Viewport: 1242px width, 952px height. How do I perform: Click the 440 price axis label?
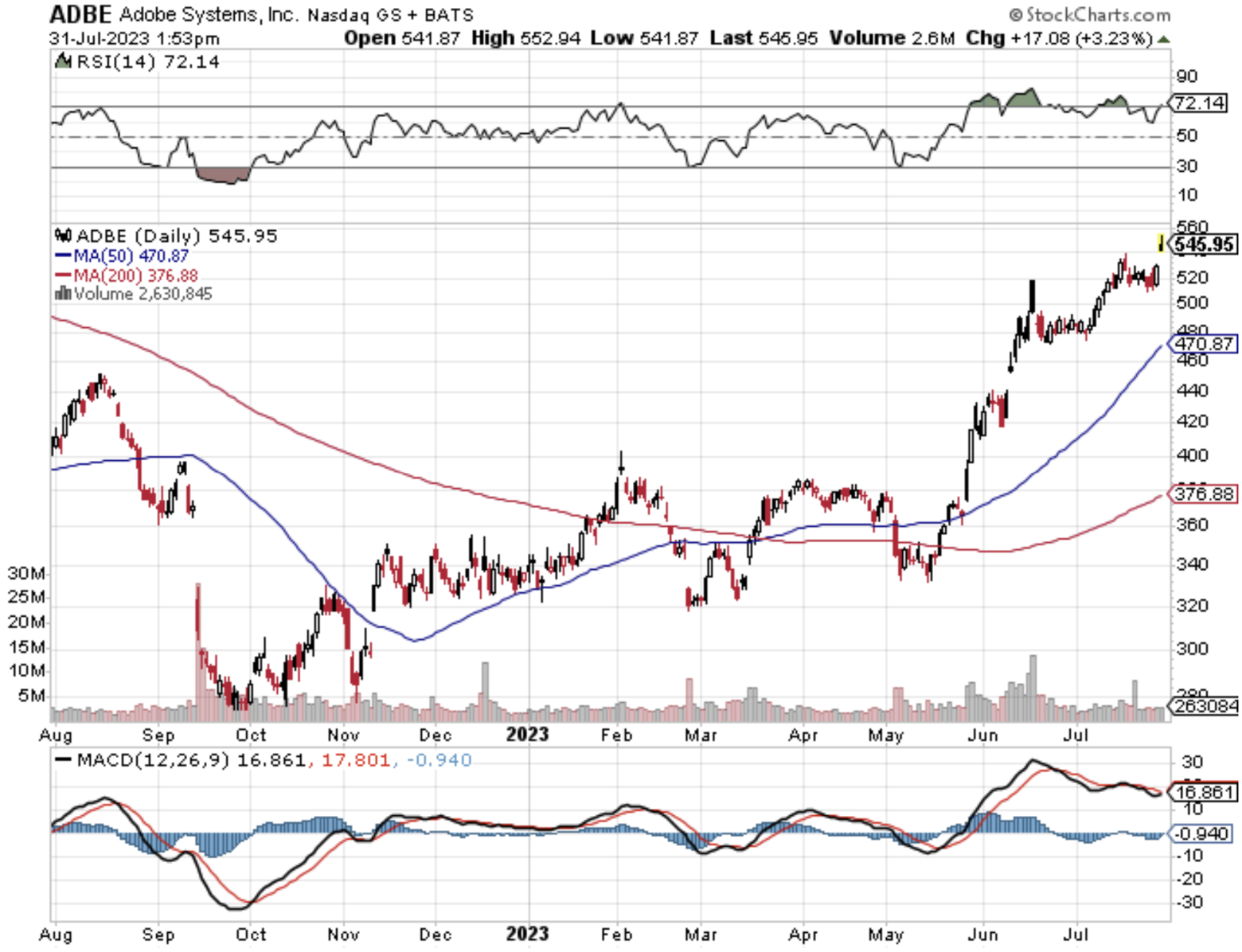pyautogui.click(x=1193, y=390)
